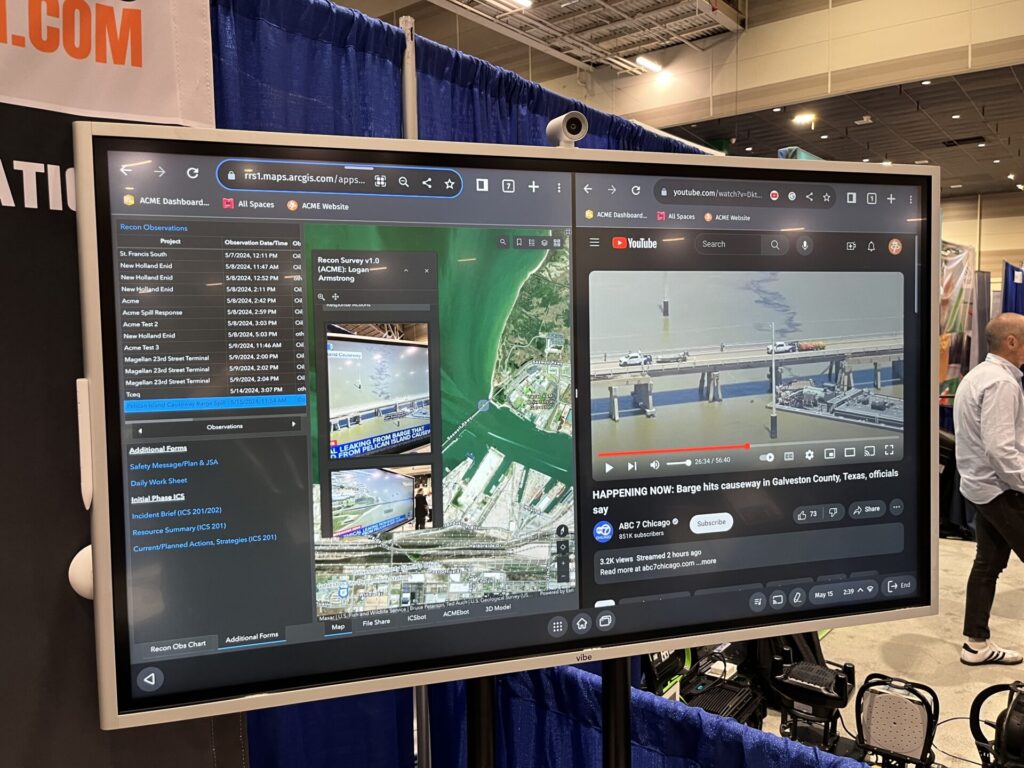Collapse the Recon Survey popup
Image resolution: width=1024 pixels, height=768 pixels.
[406, 270]
